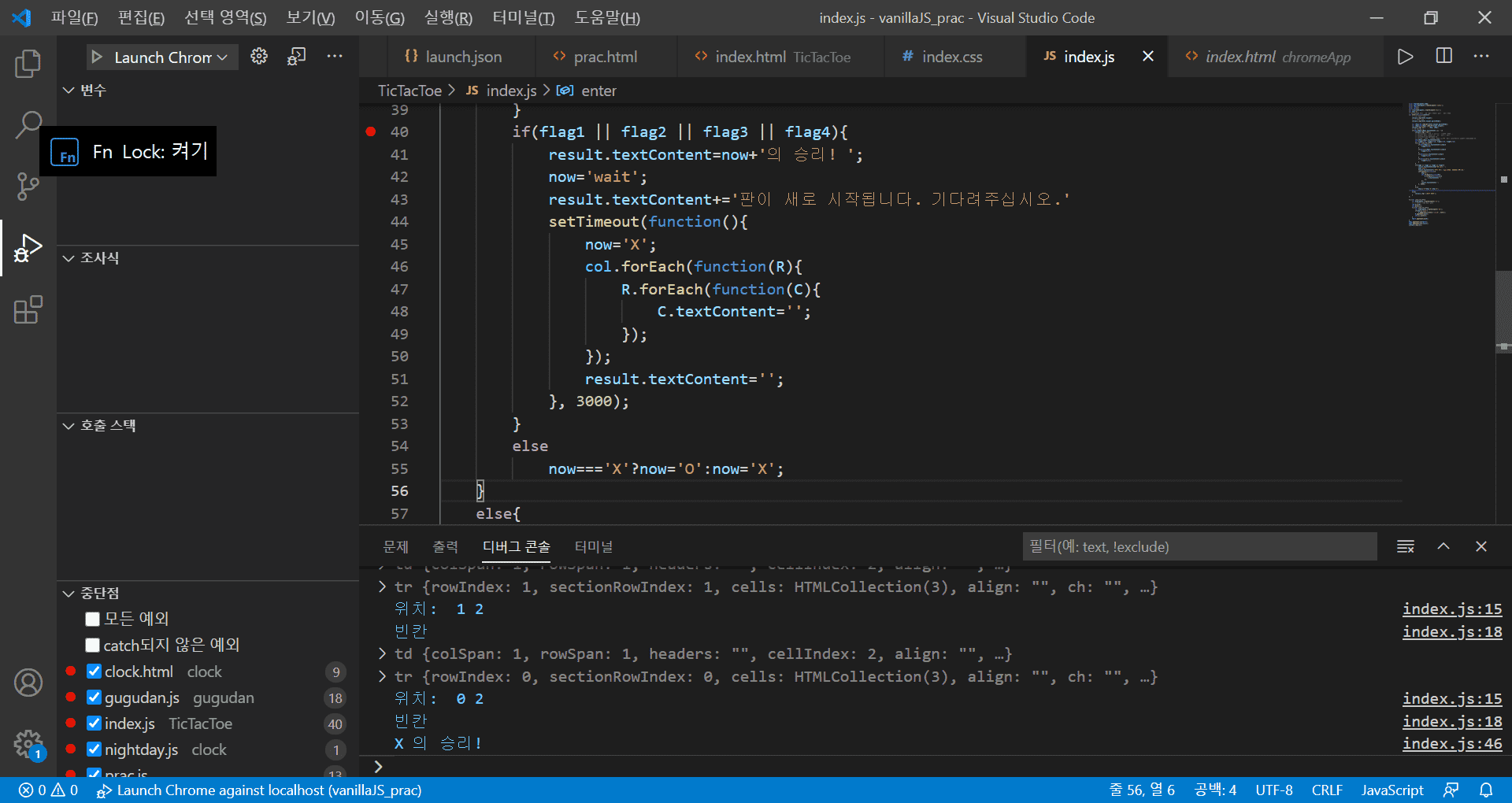Viewport: 1512px width, 803px height.
Task: Click the debug console filter field
Action: [1199, 546]
